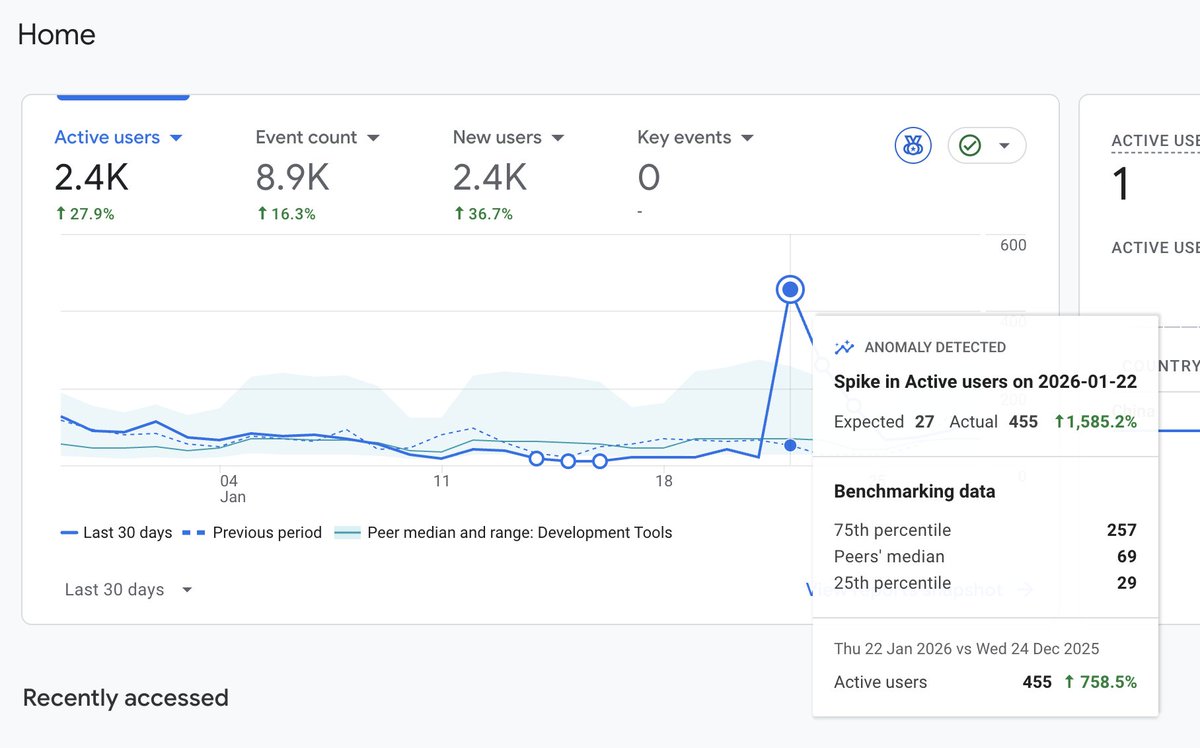Click the ANOMALY DETECTED label
Viewport: 1200px width, 748px height.
point(935,347)
